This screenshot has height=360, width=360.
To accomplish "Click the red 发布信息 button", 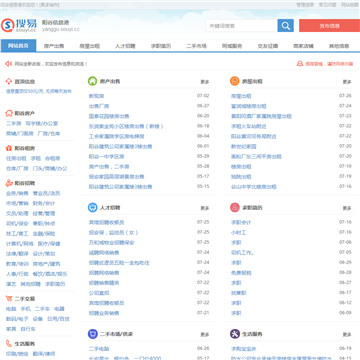I will coord(329,26).
